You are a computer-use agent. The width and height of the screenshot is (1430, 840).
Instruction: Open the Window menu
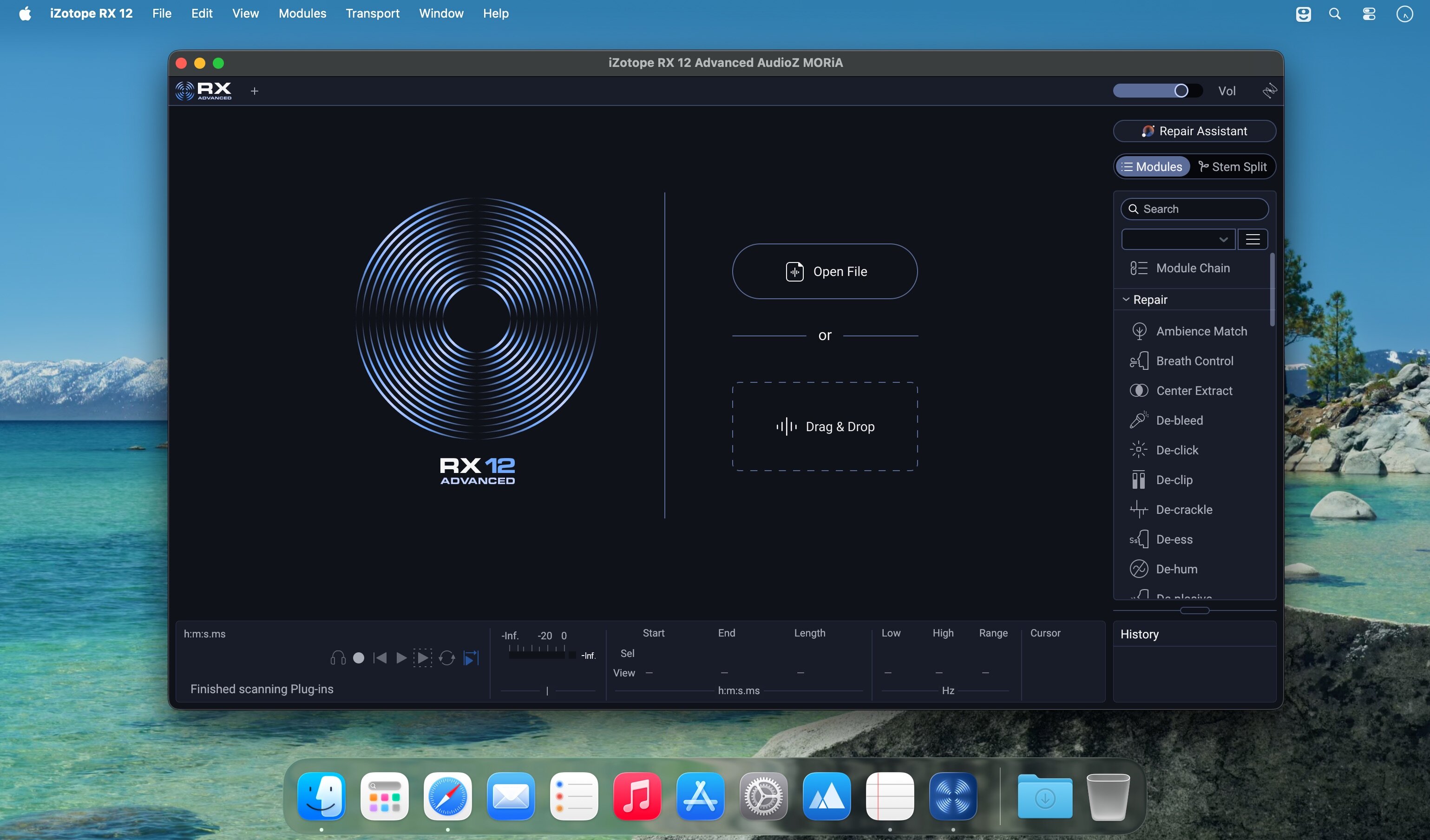pos(441,13)
